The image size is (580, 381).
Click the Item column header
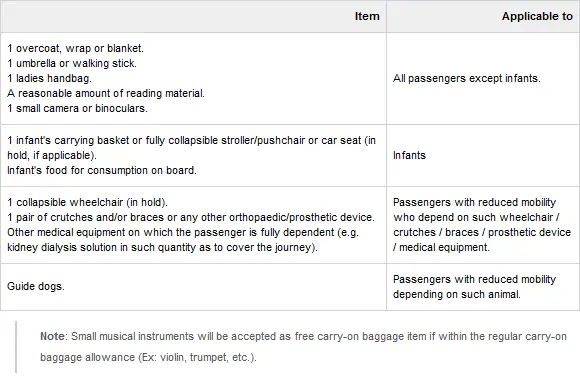pos(367,16)
